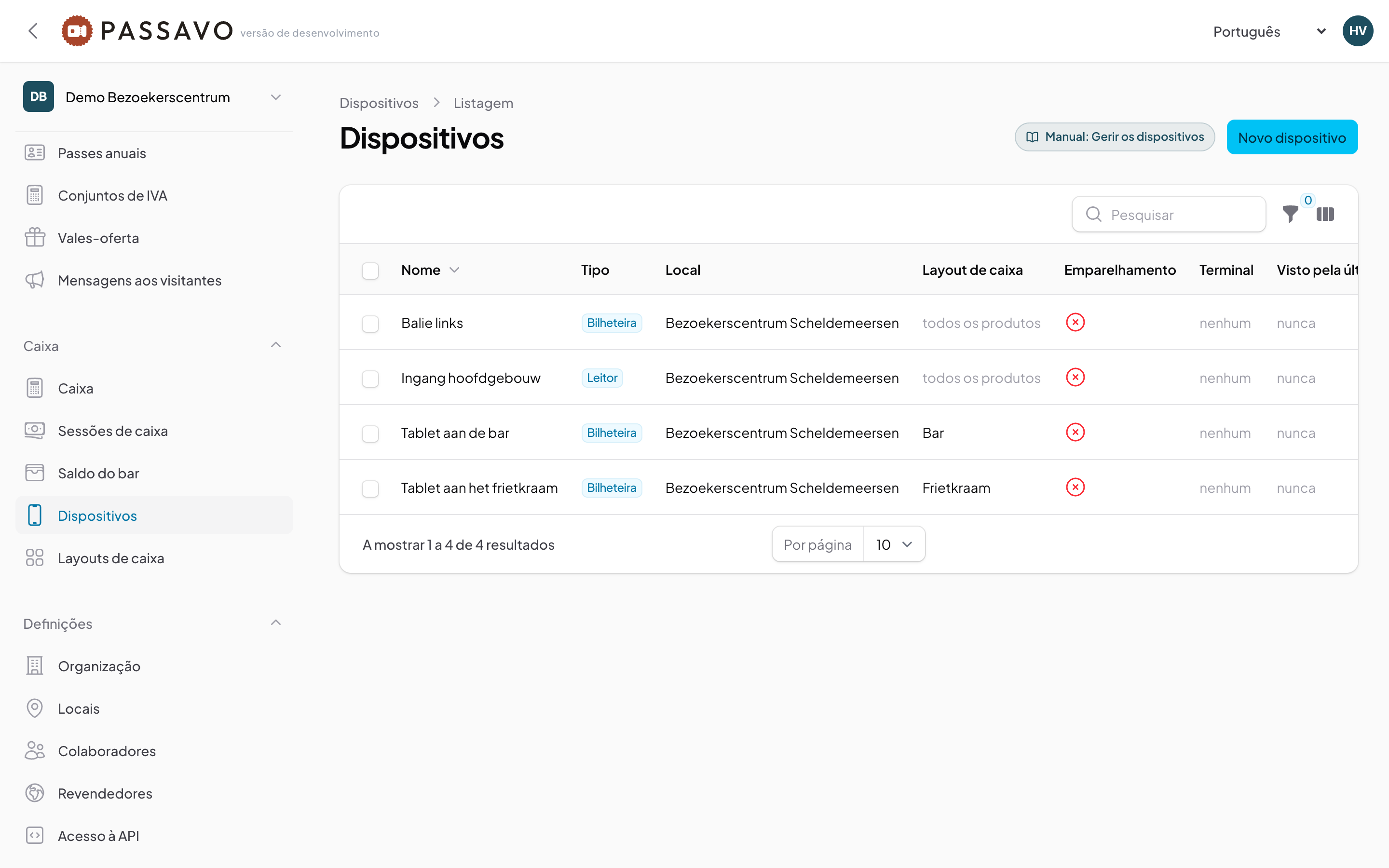Click the HV user avatar

coord(1358,31)
